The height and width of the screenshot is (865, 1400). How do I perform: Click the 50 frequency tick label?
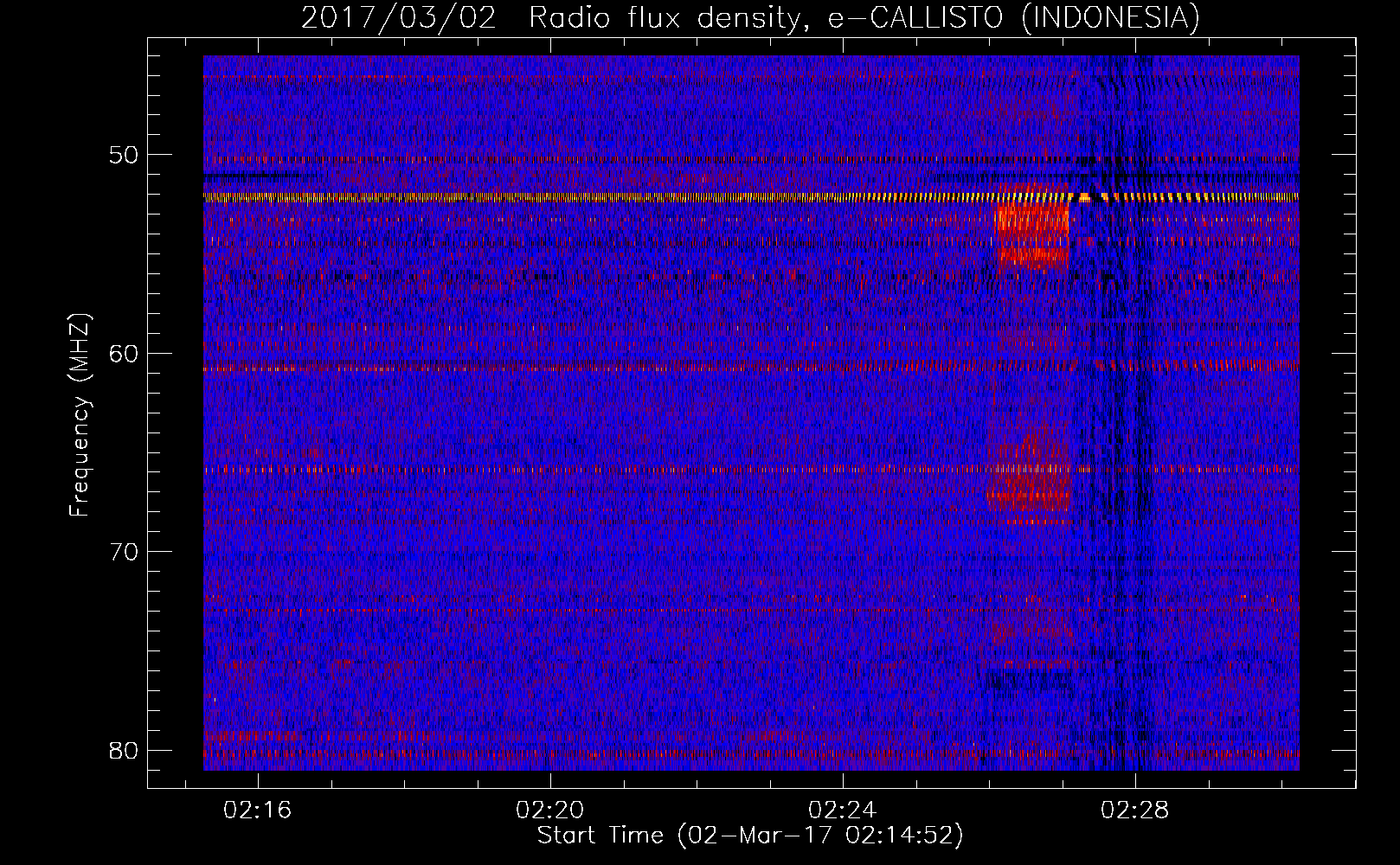coord(124,156)
